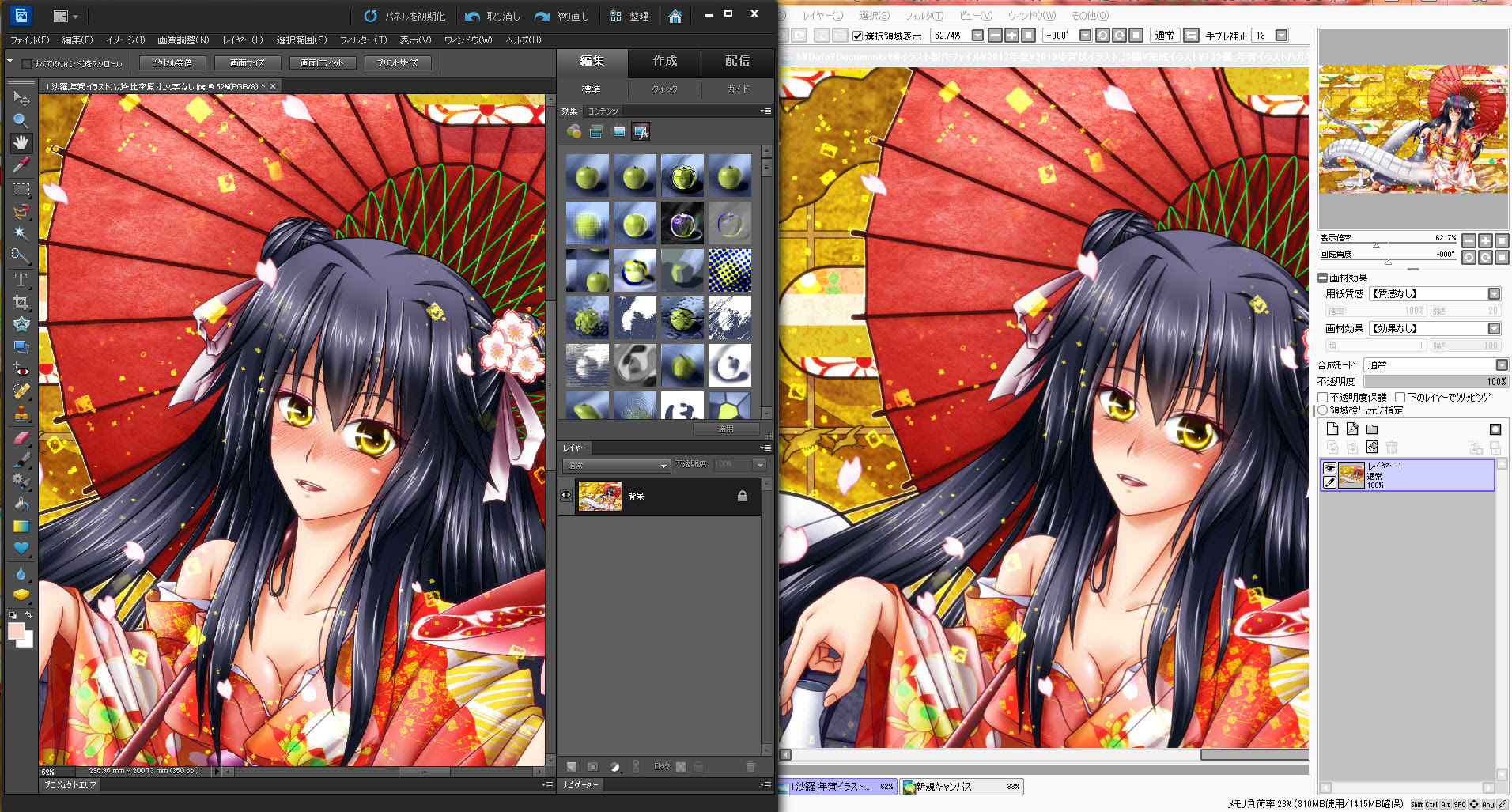Select the Crop tool
Screen dimensions: 1512x812
pos(21,302)
